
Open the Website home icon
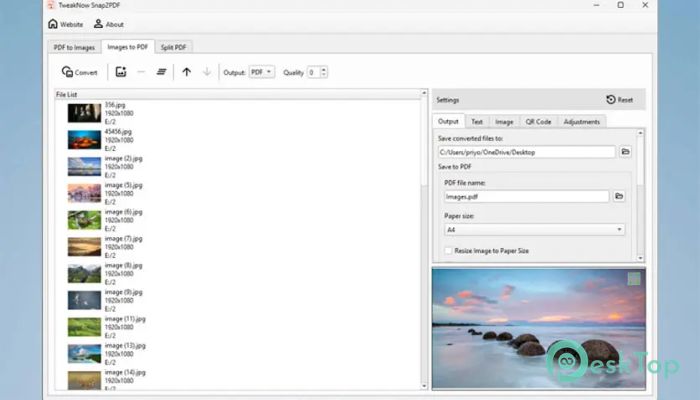53,24
